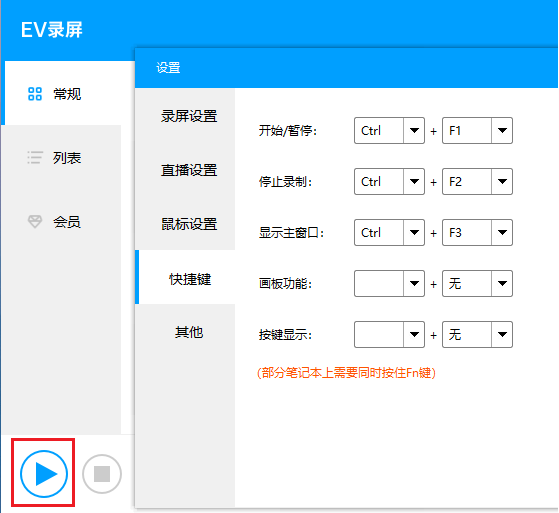Open F3 key dropdown for 显示主窗口
Viewport: 559px width, 513px height.
477,232
